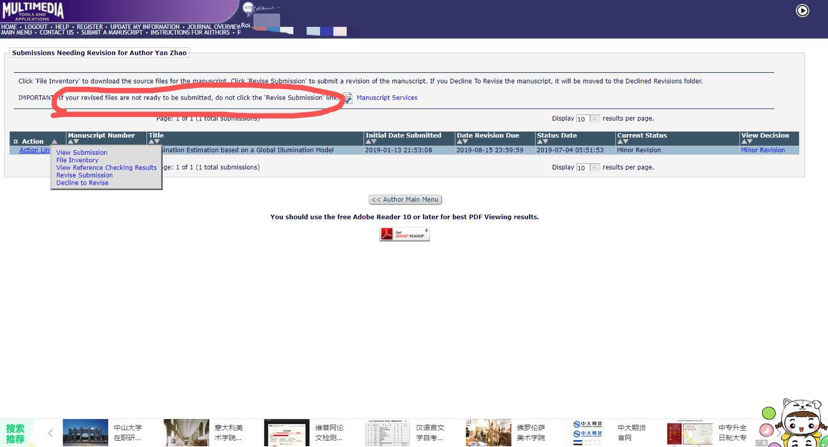Select Decline to Revise menu entry
Viewport: 828px width, 447px height.
click(82, 183)
